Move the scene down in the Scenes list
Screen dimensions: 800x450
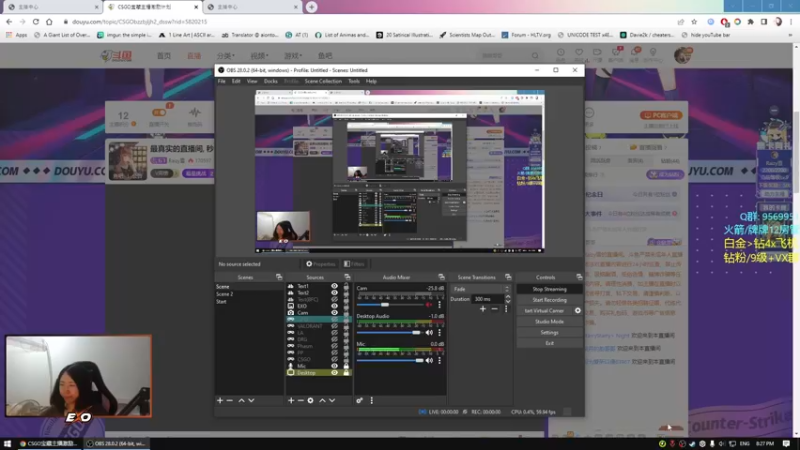(251, 401)
